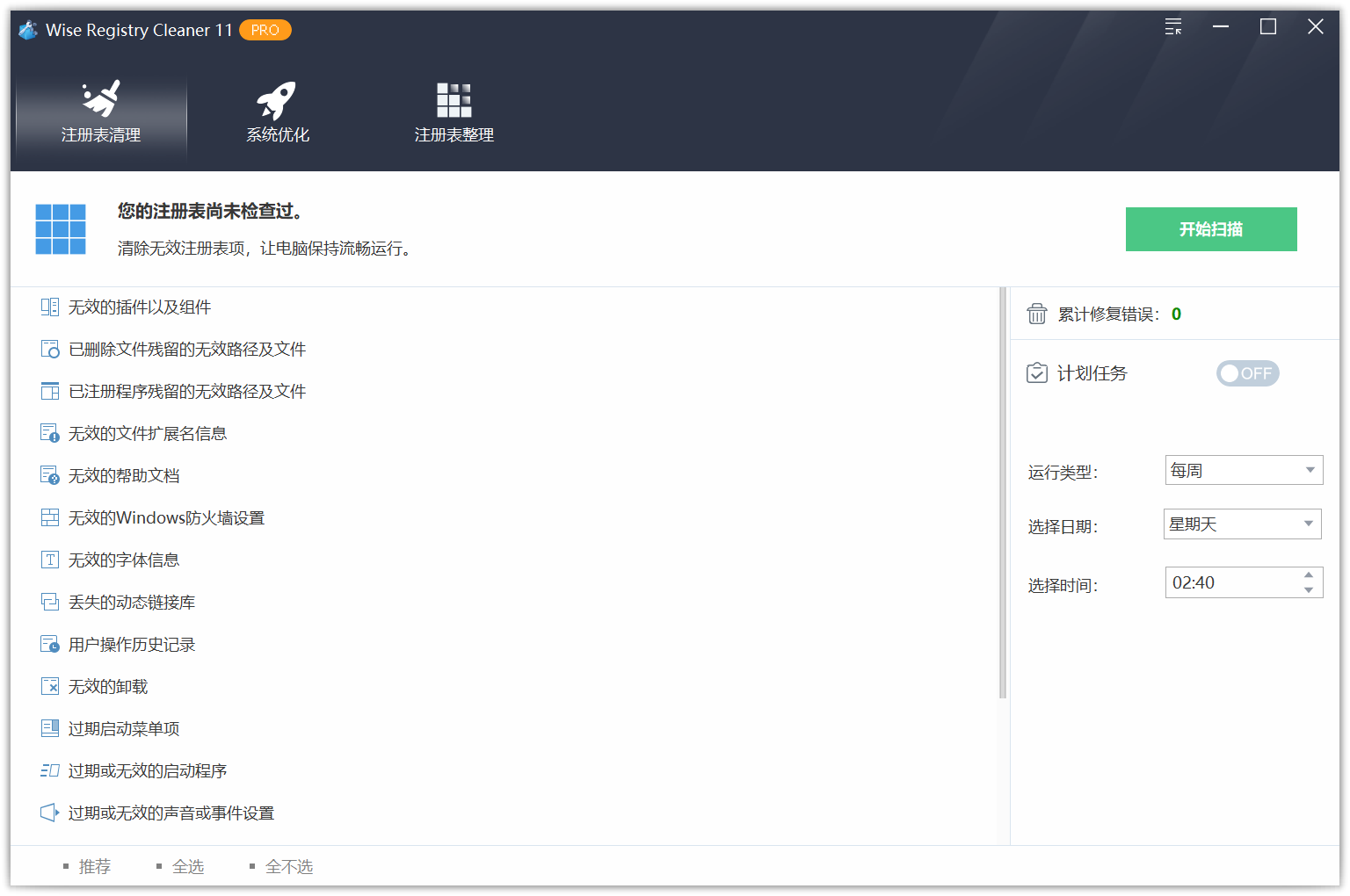Open the 运行类型 dropdown showing 每周
The width and height of the screenshot is (1350, 896).
1244,470
